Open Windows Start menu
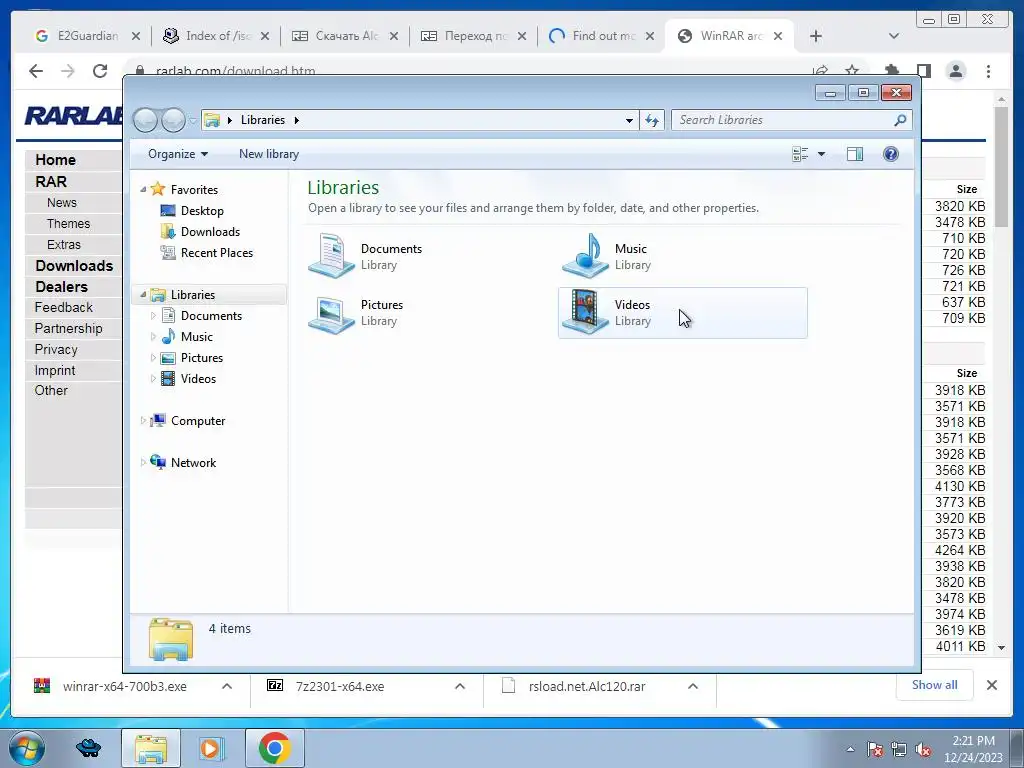This screenshot has width=1024, height=768. point(27,748)
